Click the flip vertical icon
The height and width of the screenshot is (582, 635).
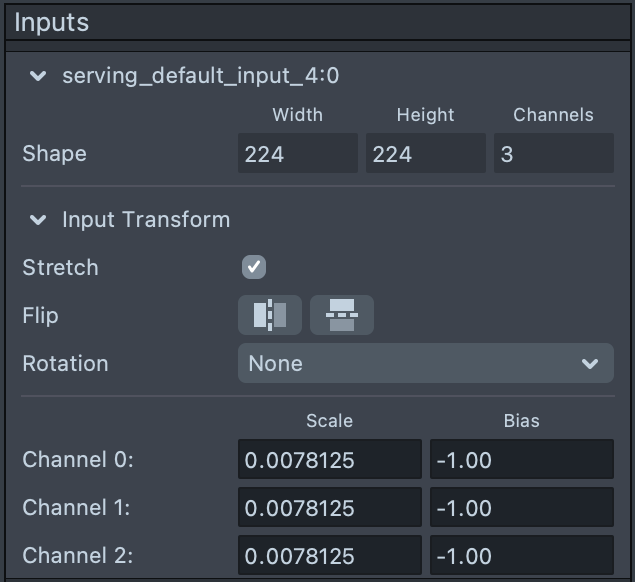coord(341,315)
